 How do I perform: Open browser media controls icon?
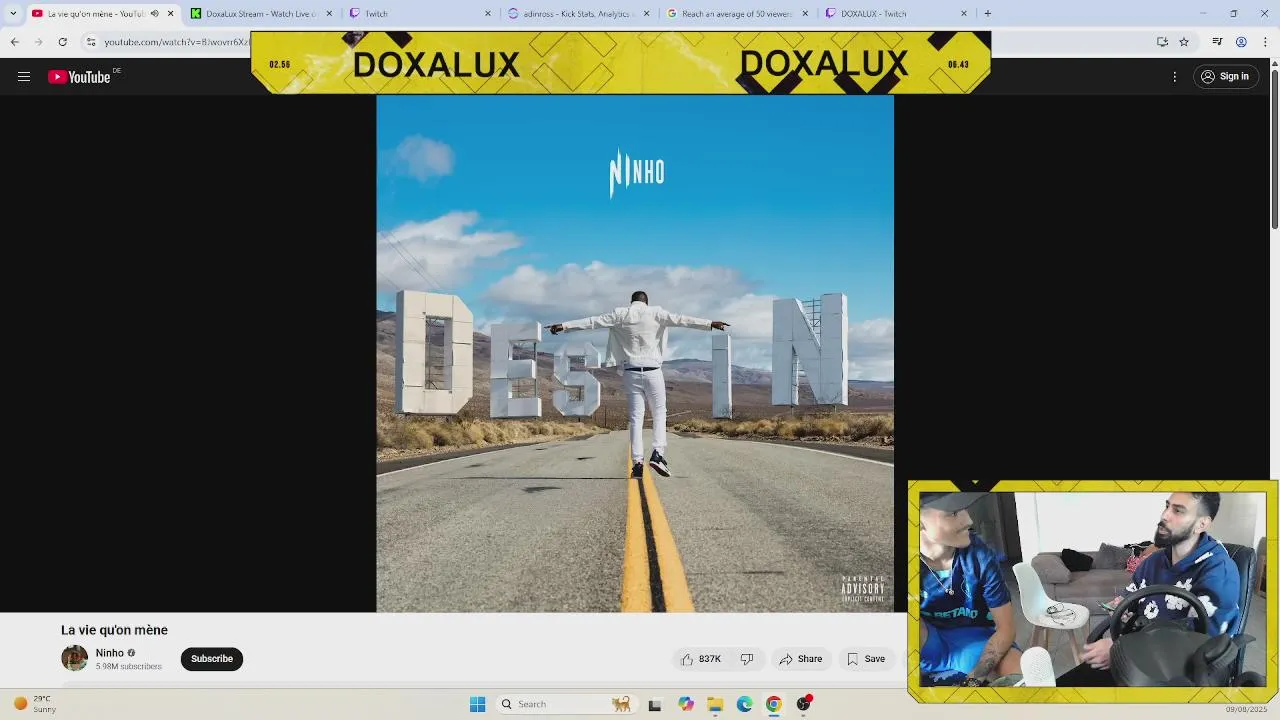(x=1217, y=42)
